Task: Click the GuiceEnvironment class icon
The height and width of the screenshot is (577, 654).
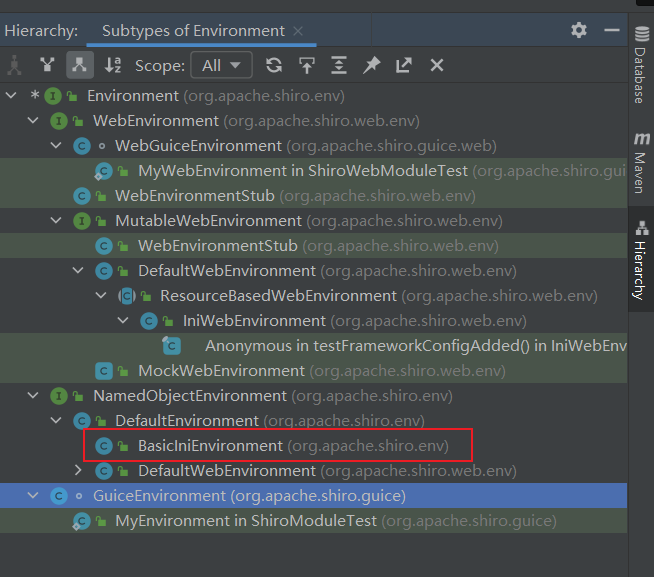Action: 59,496
